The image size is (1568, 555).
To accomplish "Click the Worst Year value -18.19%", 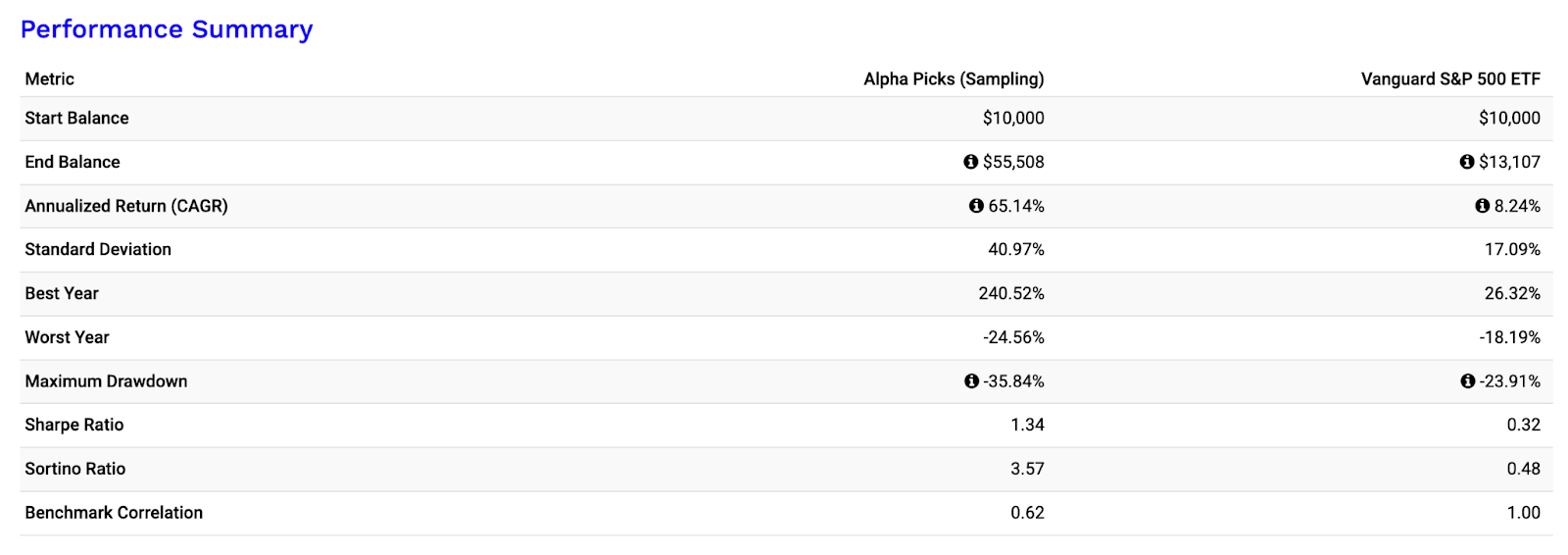I will click(x=1509, y=337).
